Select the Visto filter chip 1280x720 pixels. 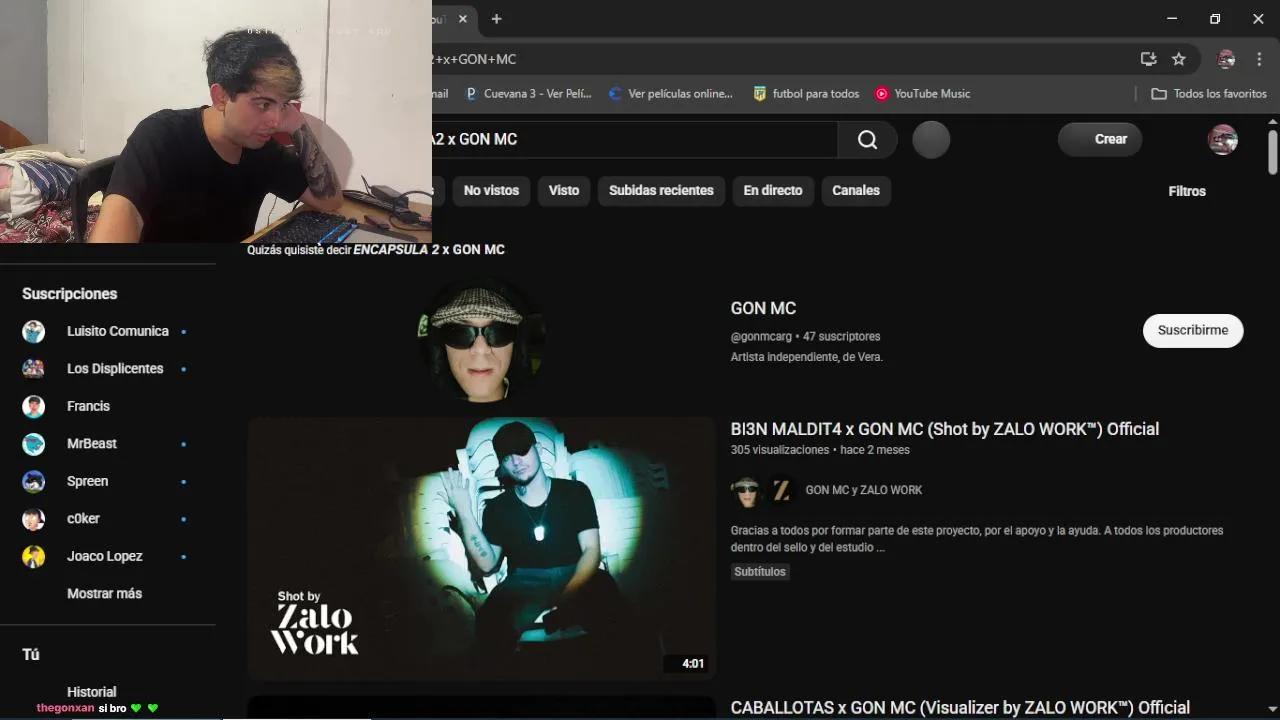pyautogui.click(x=564, y=191)
